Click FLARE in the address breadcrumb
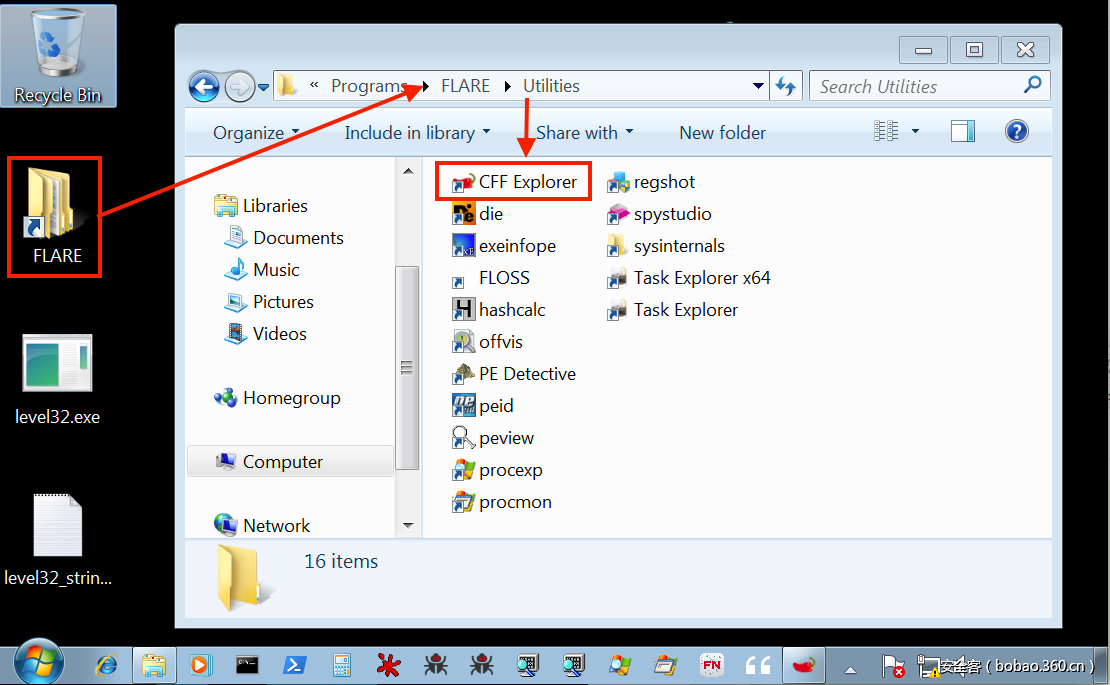1110x685 pixels. click(465, 86)
